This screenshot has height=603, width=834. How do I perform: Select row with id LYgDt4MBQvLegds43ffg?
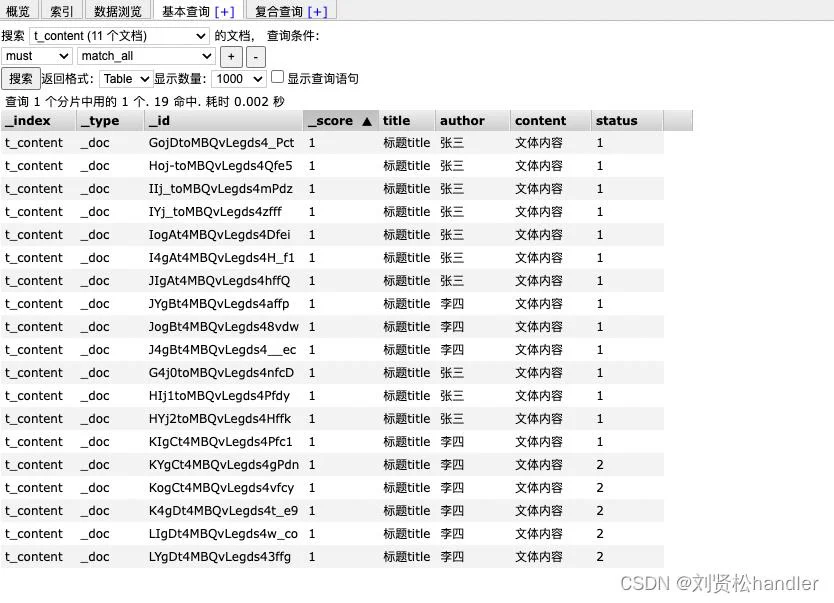(x=332, y=557)
